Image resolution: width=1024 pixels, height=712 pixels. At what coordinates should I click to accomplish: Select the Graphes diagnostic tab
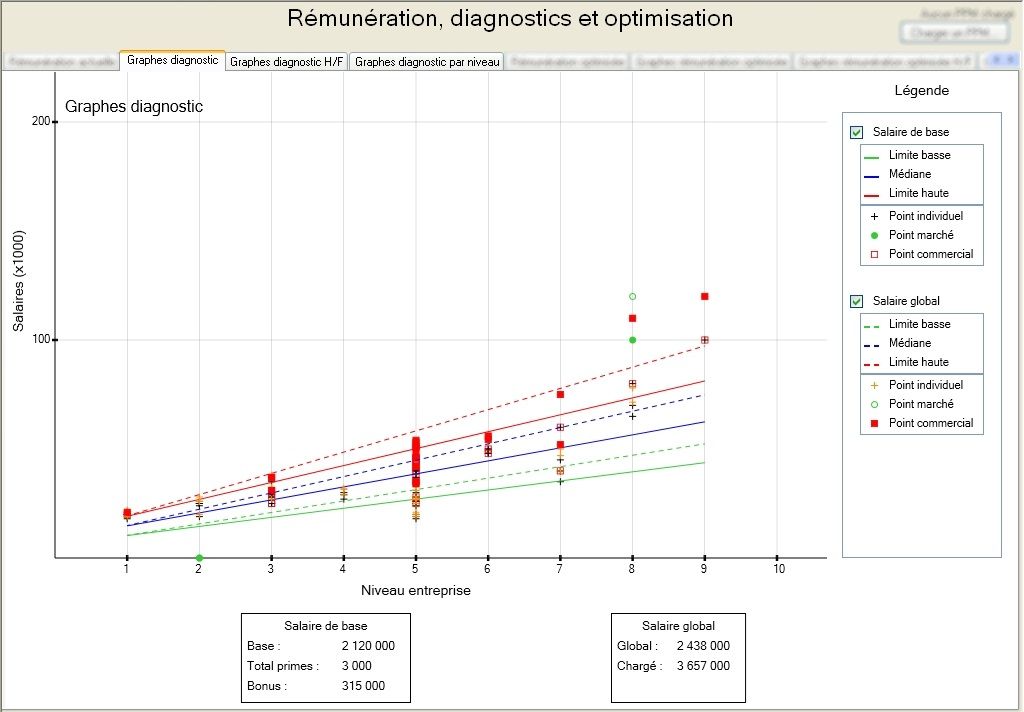(x=172, y=60)
